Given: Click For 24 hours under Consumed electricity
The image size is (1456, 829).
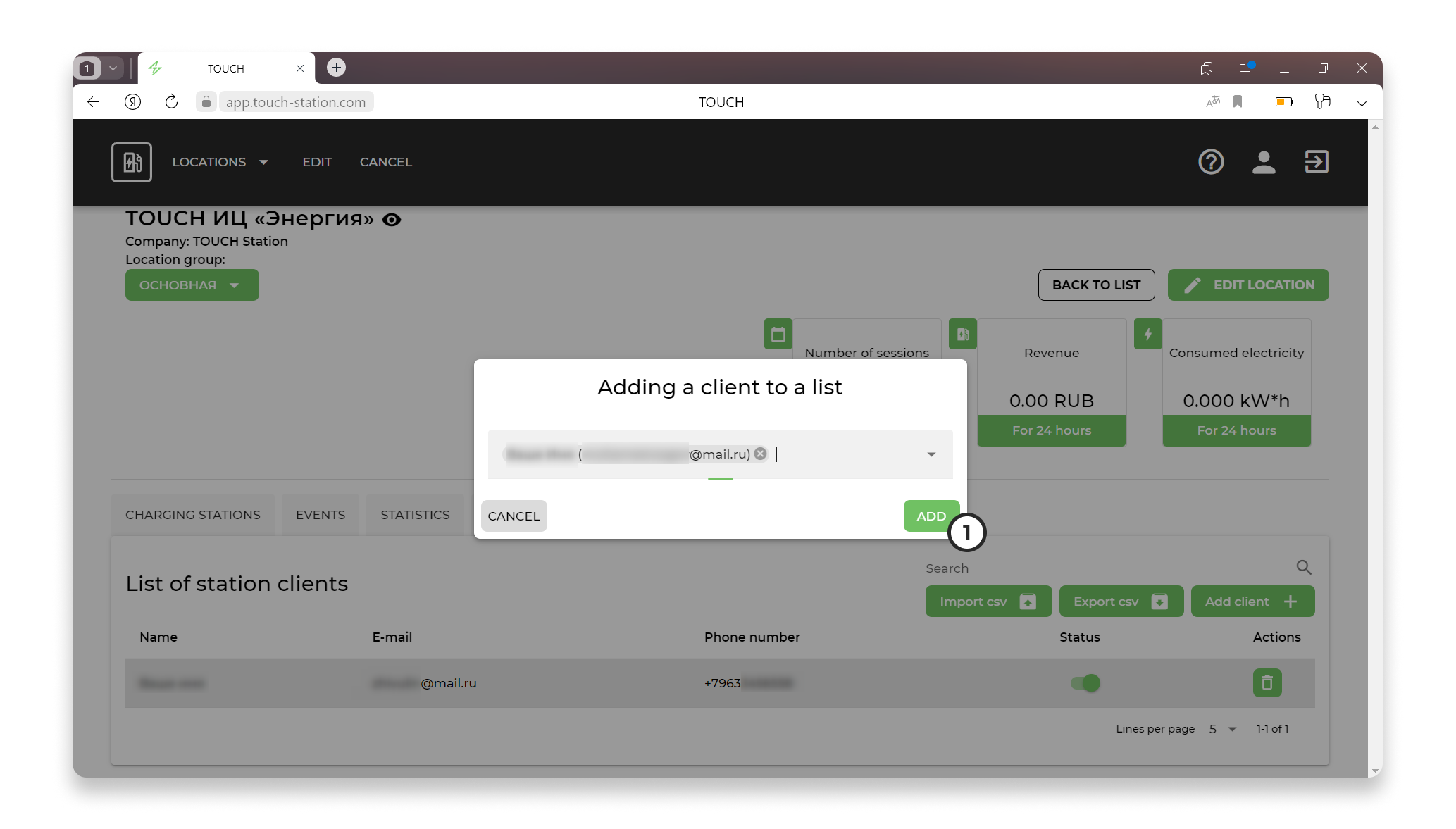Looking at the screenshot, I should coord(1237,430).
